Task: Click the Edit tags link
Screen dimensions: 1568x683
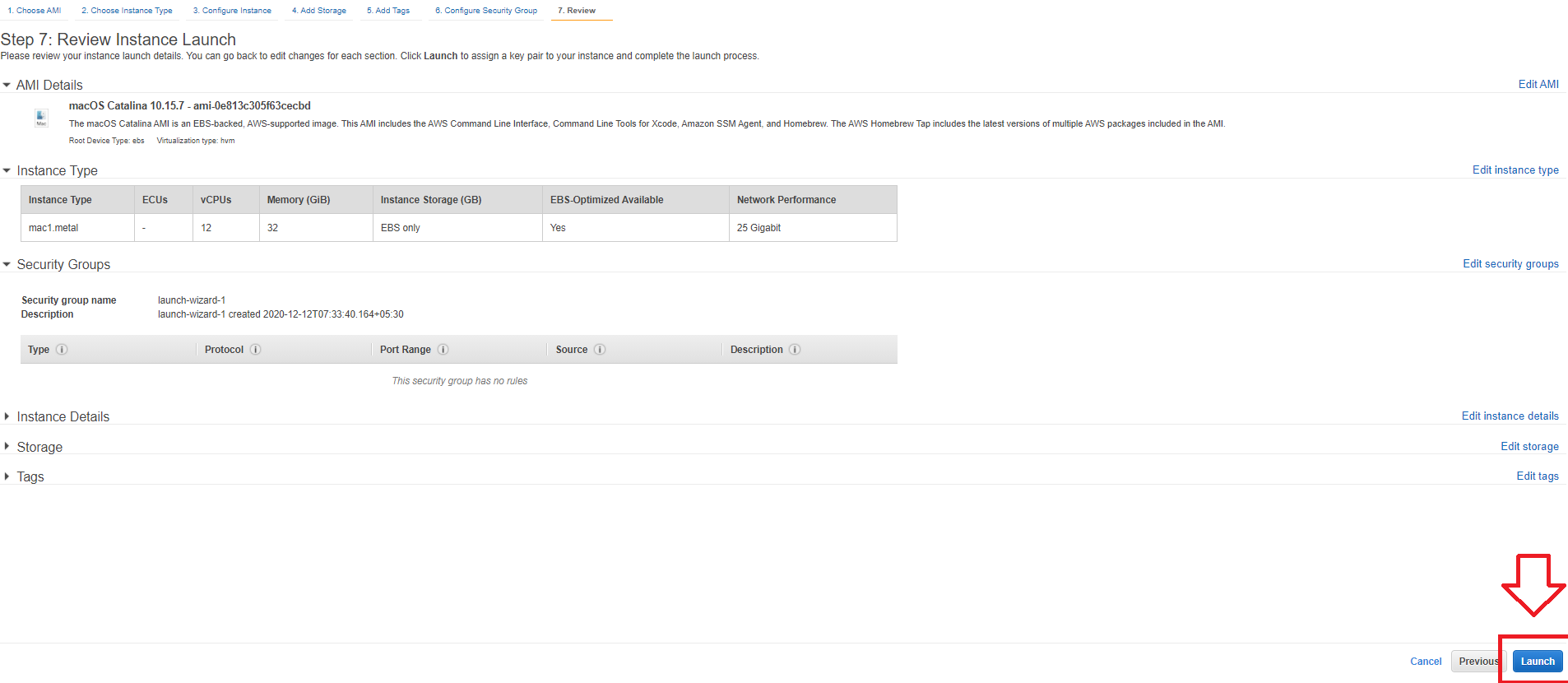Action: coord(1537,476)
